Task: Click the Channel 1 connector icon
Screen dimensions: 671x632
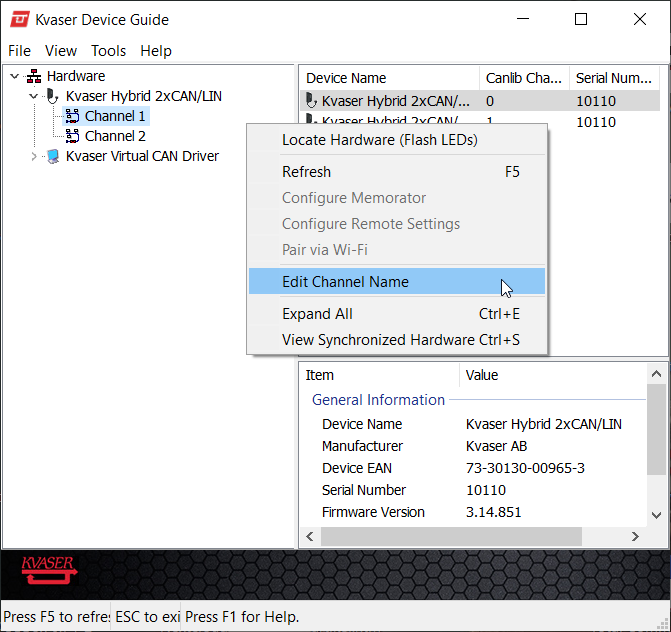Action: point(72,116)
